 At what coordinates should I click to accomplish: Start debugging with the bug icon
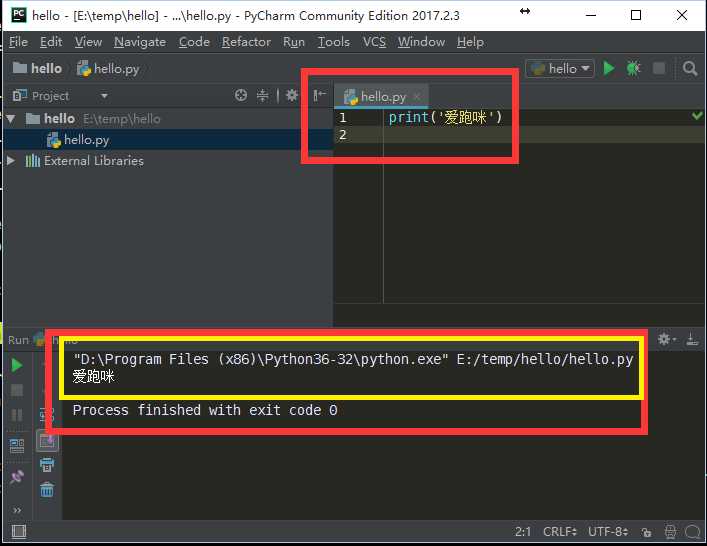point(634,69)
